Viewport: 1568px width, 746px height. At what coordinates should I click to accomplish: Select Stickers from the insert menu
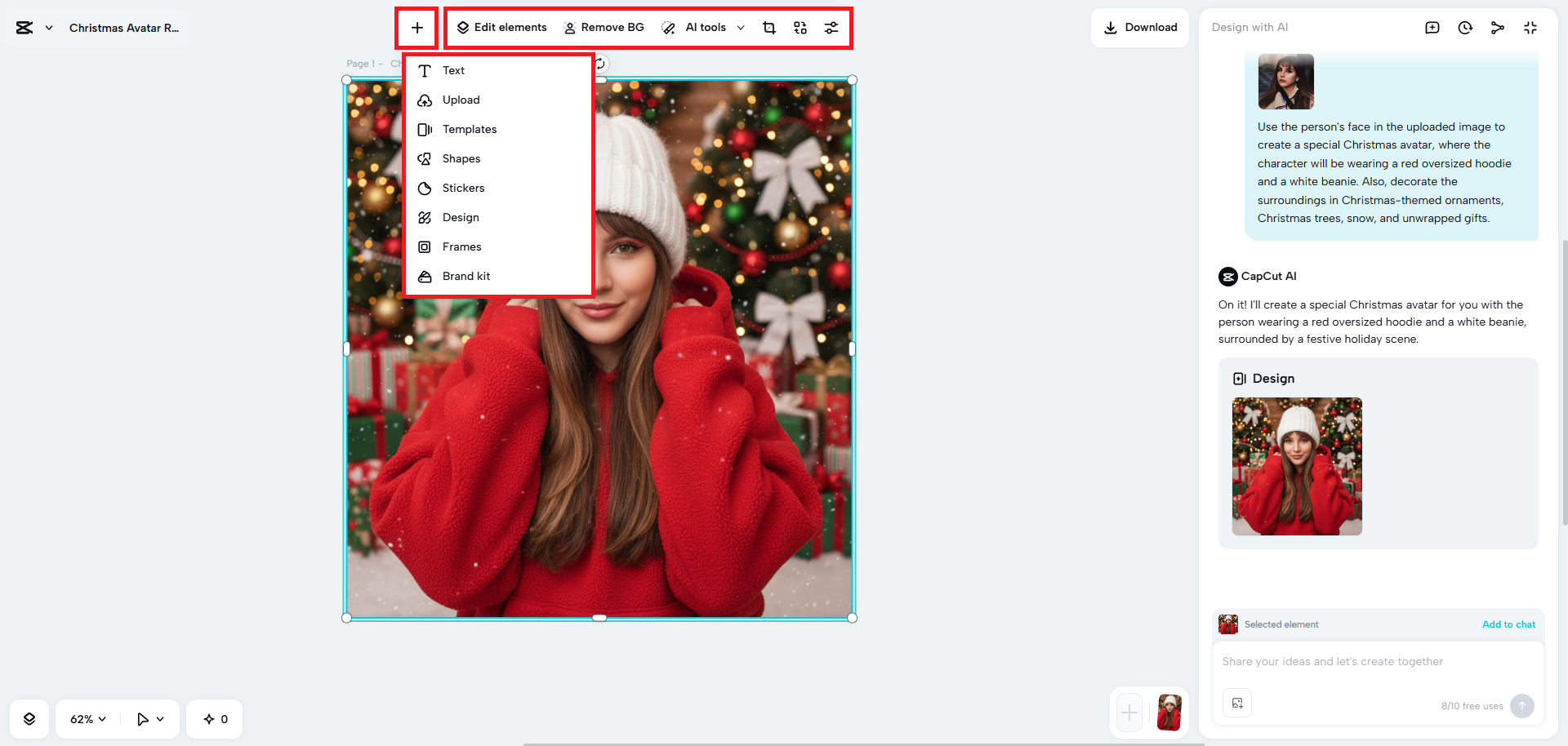pos(462,188)
